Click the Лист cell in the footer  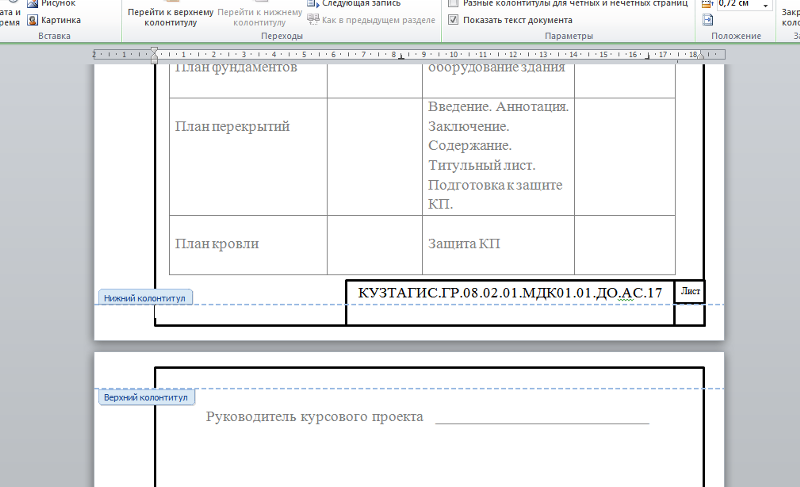point(690,291)
